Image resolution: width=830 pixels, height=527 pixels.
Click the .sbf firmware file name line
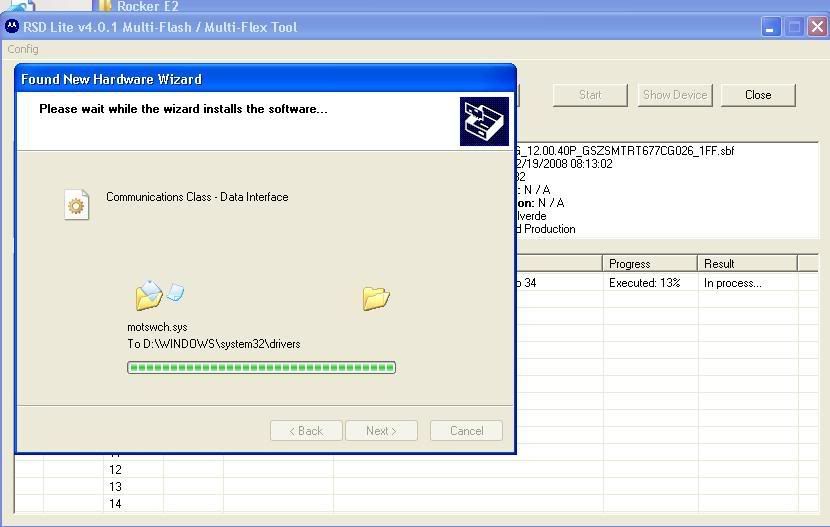626,151
